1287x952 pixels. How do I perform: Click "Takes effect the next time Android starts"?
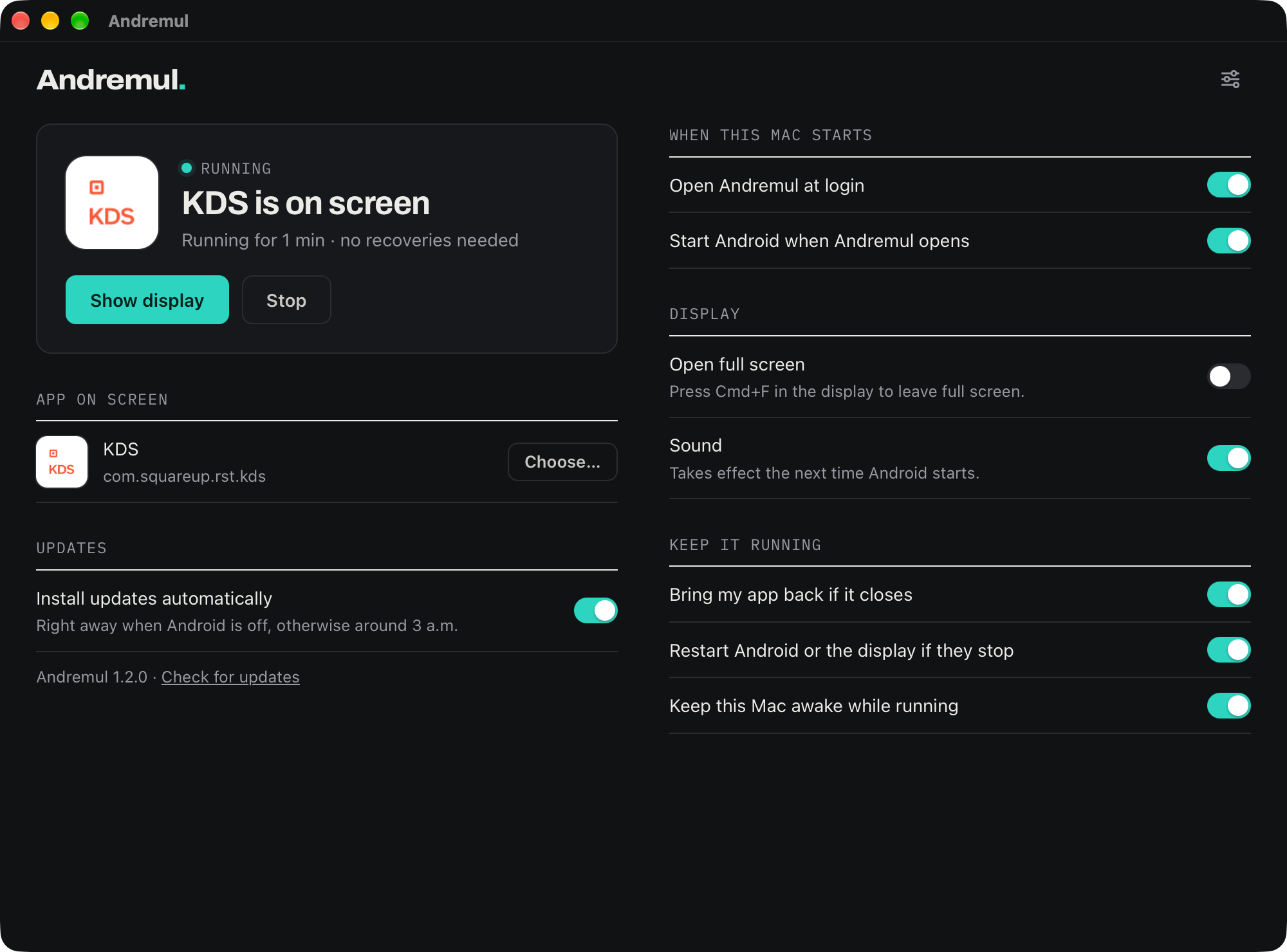coord(824,473)
